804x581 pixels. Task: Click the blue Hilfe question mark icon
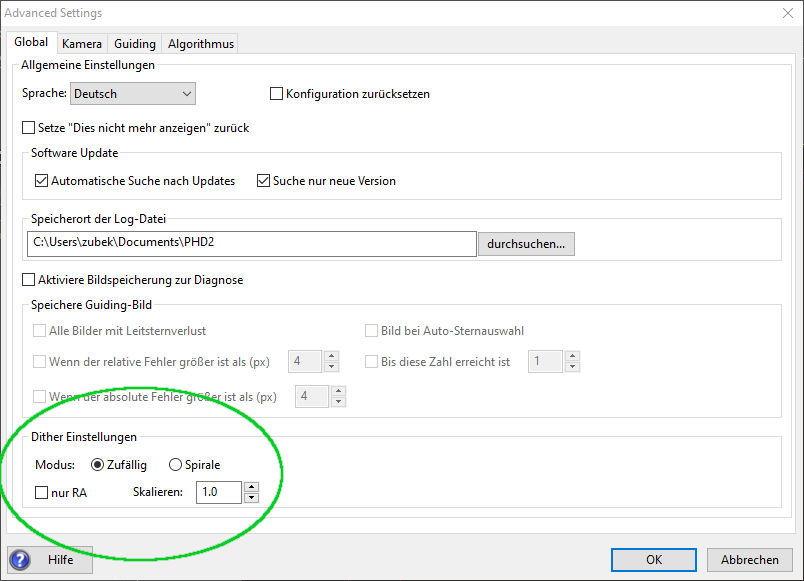point(20,560)
